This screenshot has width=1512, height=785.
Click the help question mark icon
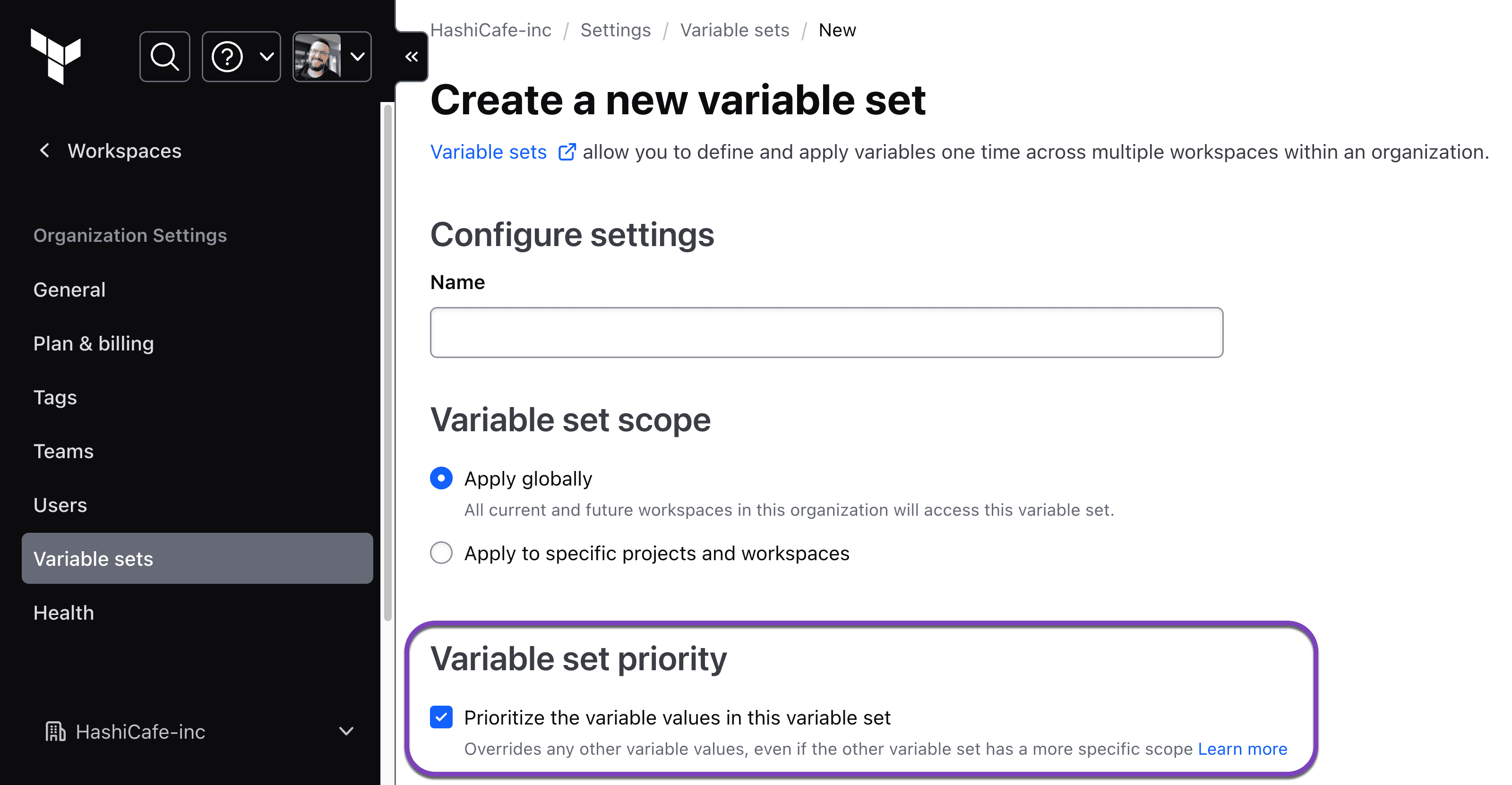click(229, 56)
